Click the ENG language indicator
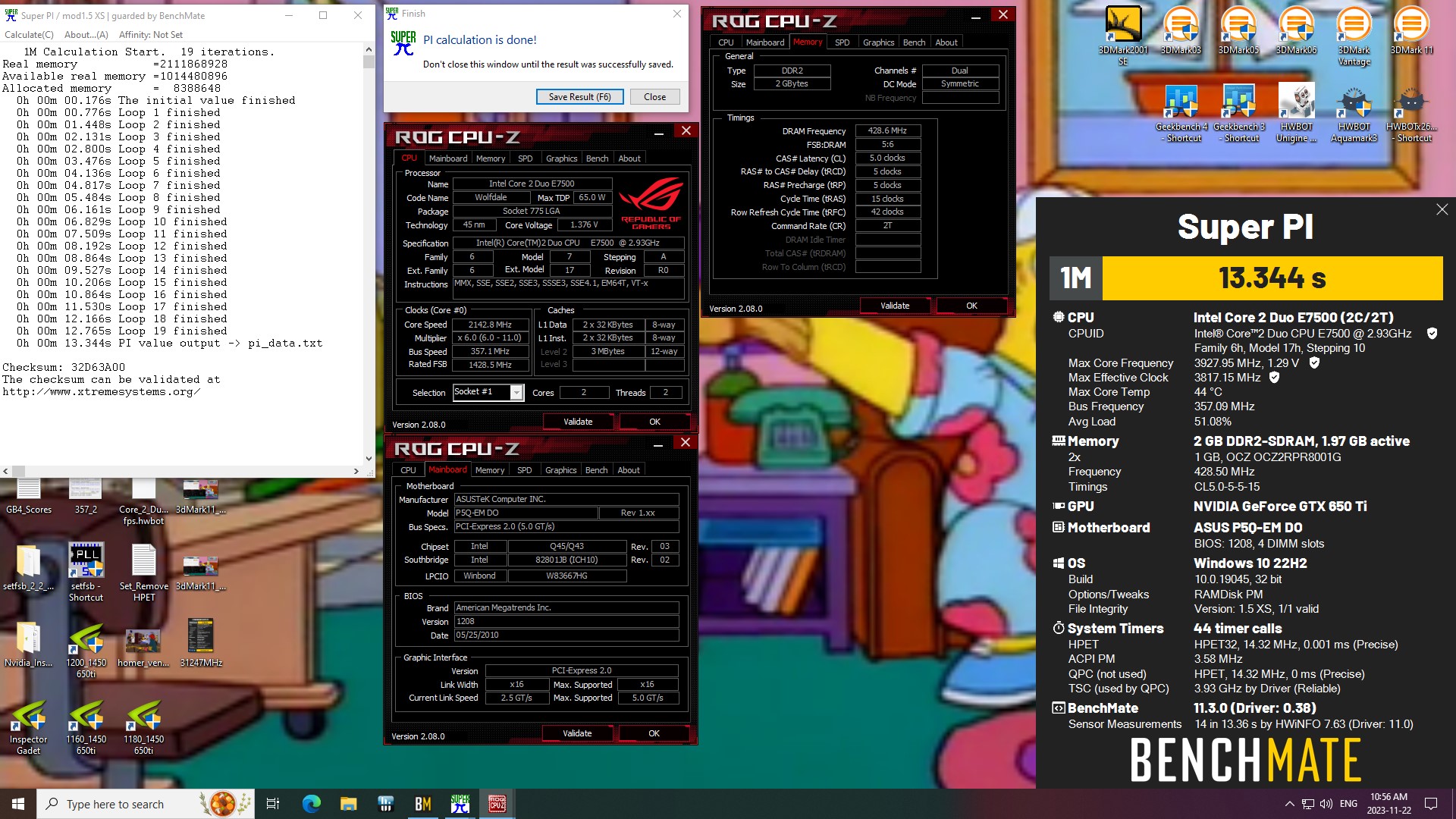The image size is (1456, 819). point(1348,804)
